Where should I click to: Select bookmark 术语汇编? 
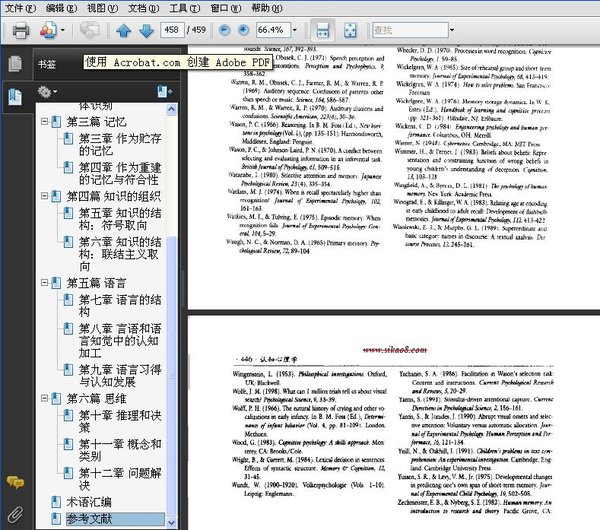pyautogui.click(x=89, y=502)
